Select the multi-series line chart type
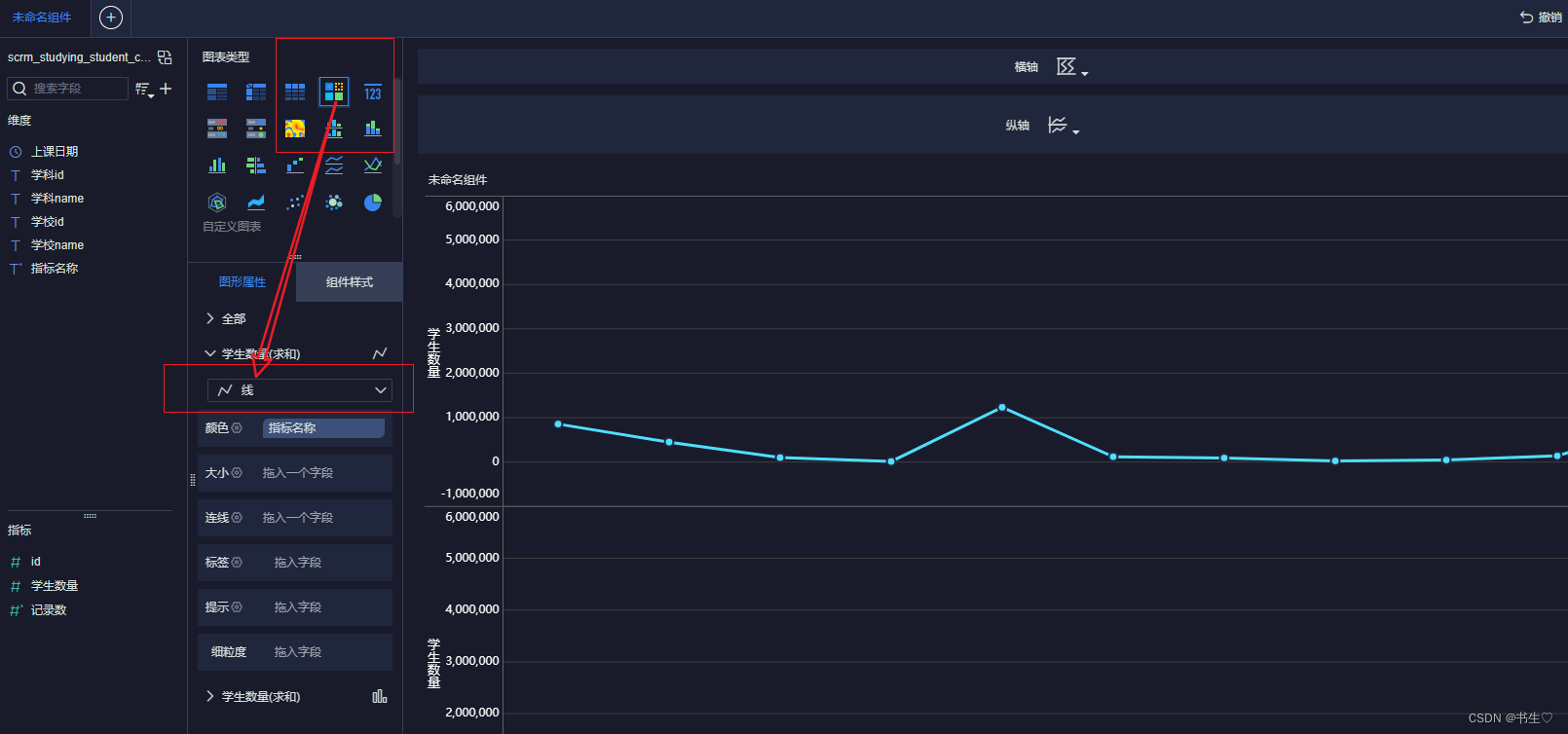This screenshot has height=734, width=1568. coord(373,165)
